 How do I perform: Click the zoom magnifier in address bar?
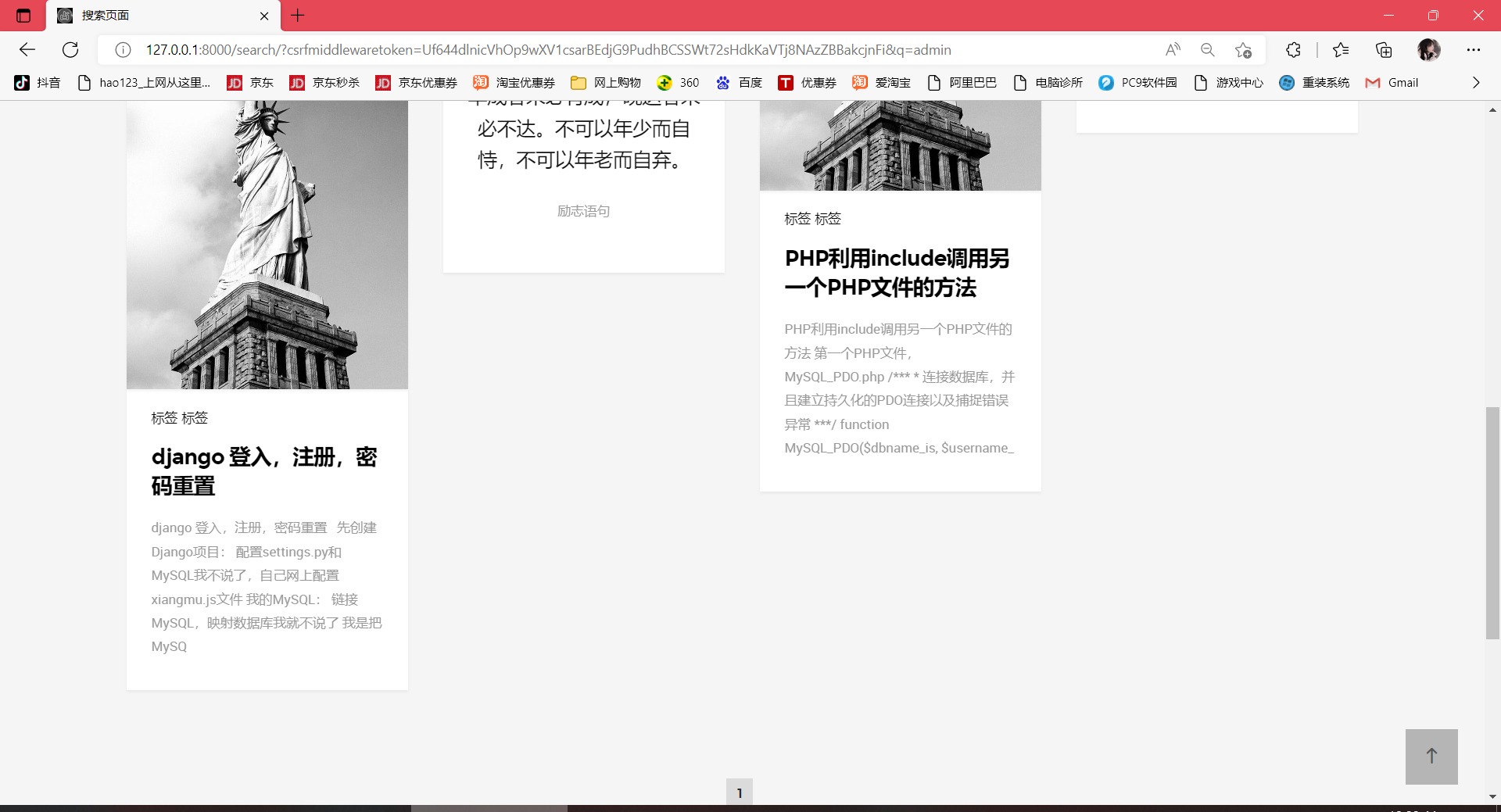click(1208, 50)
